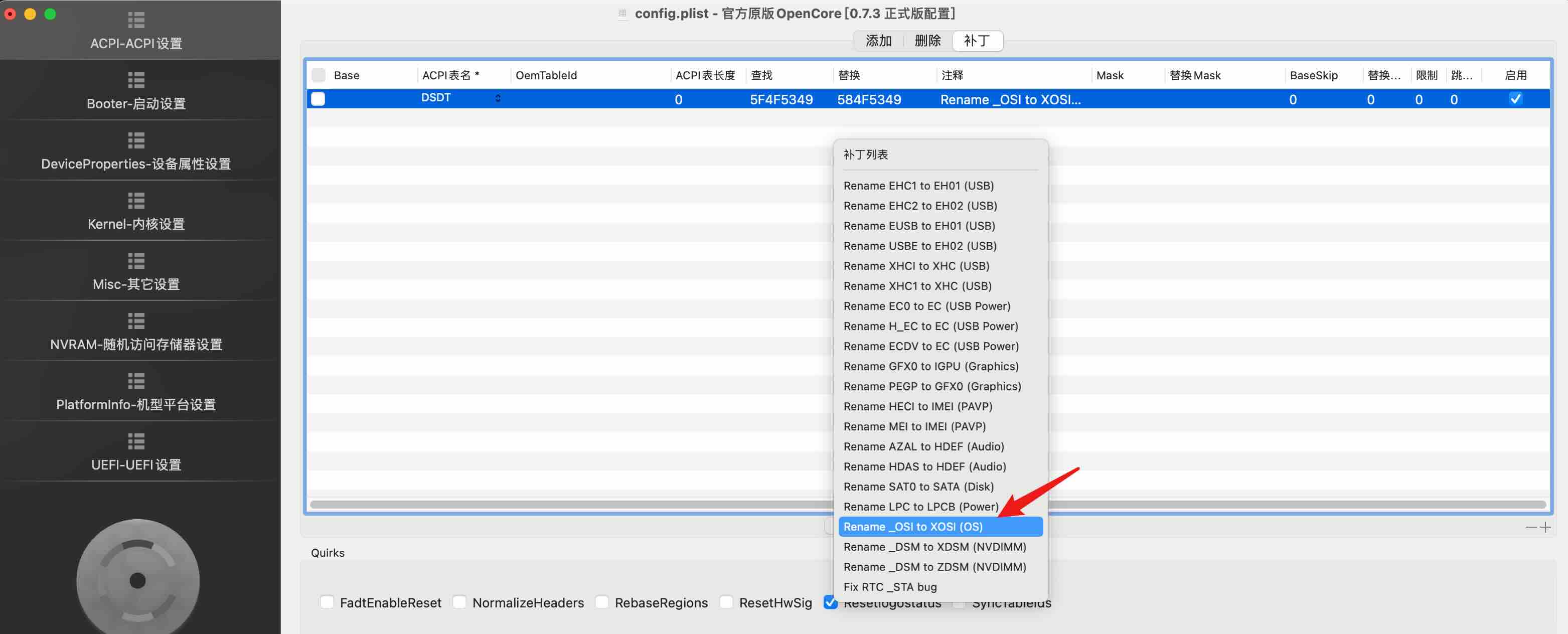The width and height of the screenshot is (1568, 634).
Task: Enable the ResetHwSig quirk
Action: (x=726, y=602)
